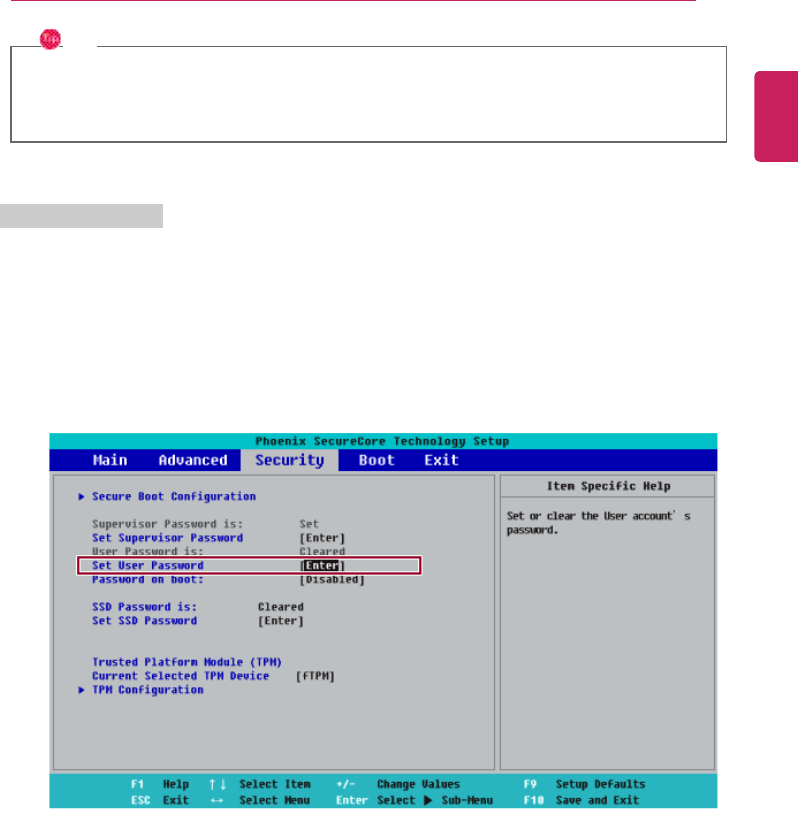This screenshot has width=798, height=829.
Task: Click the Sub-Menu triangle icon in footer
Action: 428,800
